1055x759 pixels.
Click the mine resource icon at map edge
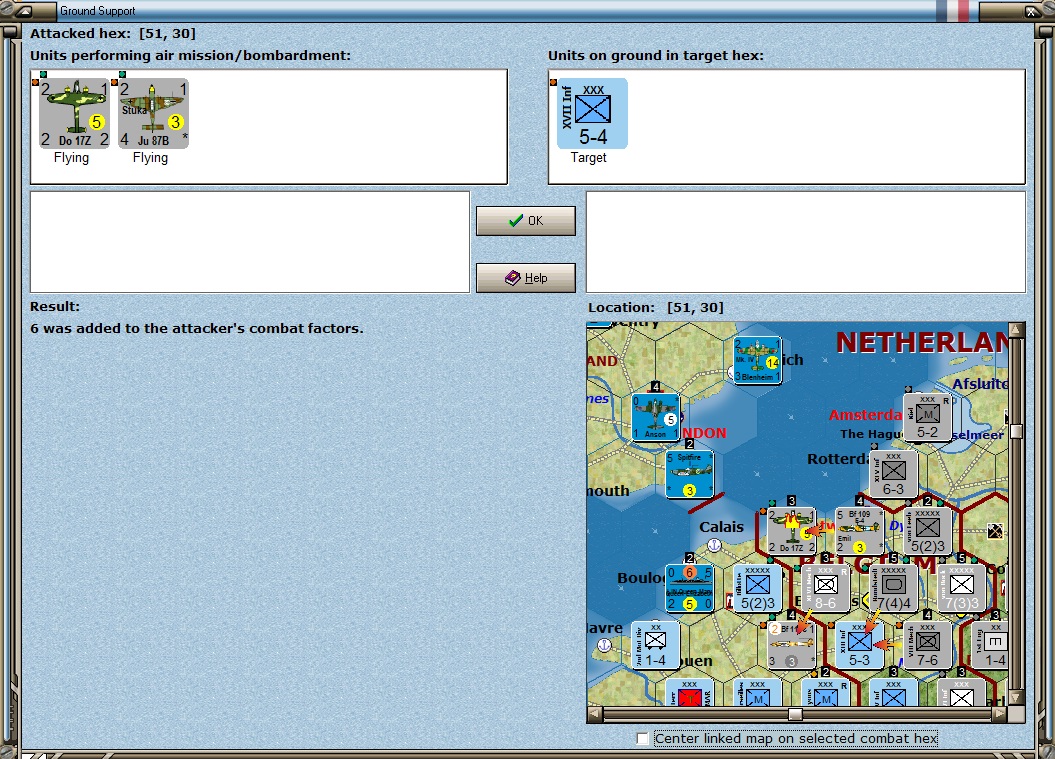point(995,531)
